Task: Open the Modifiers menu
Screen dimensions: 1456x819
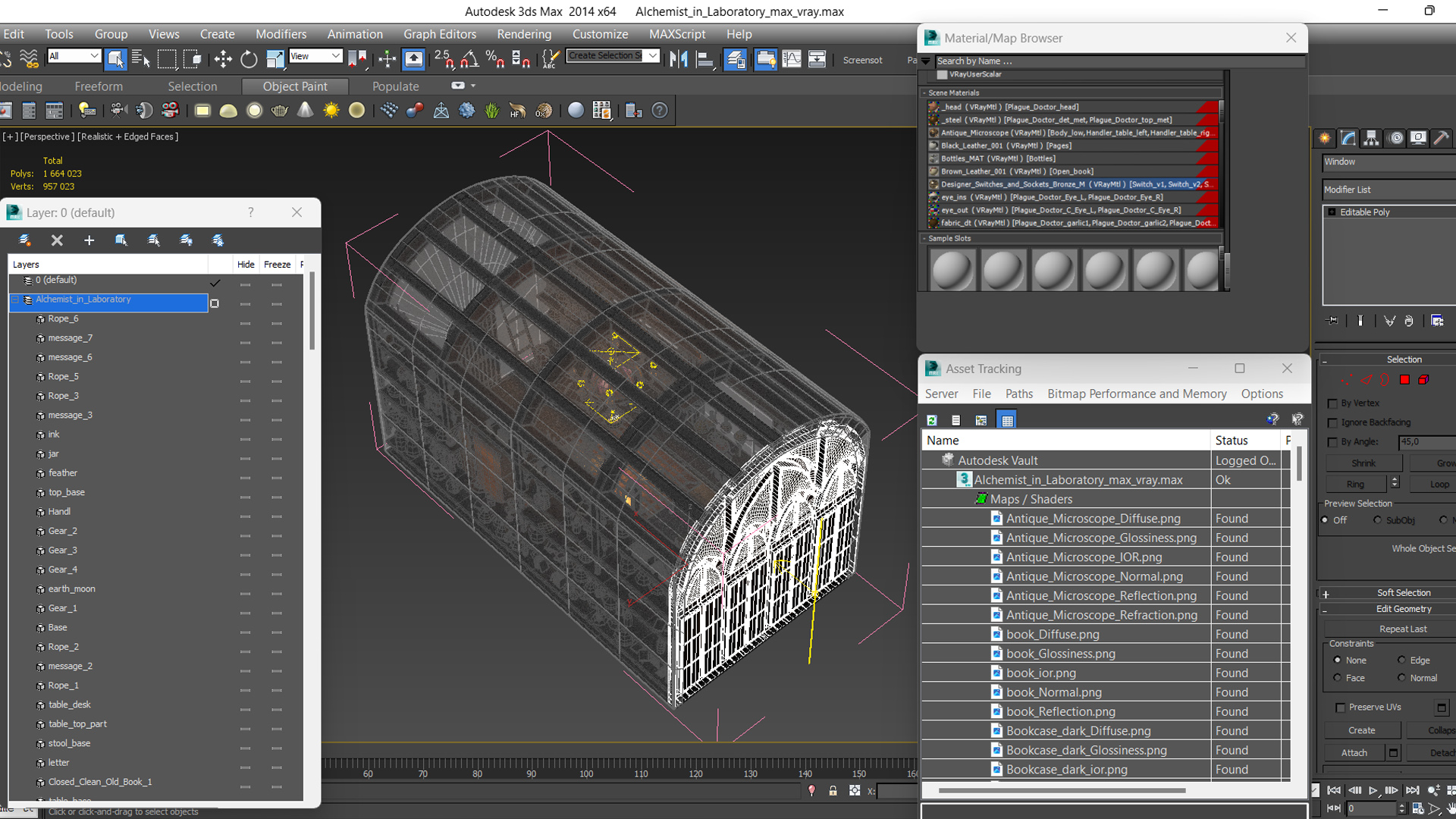Action: click(x=281, y=34)
